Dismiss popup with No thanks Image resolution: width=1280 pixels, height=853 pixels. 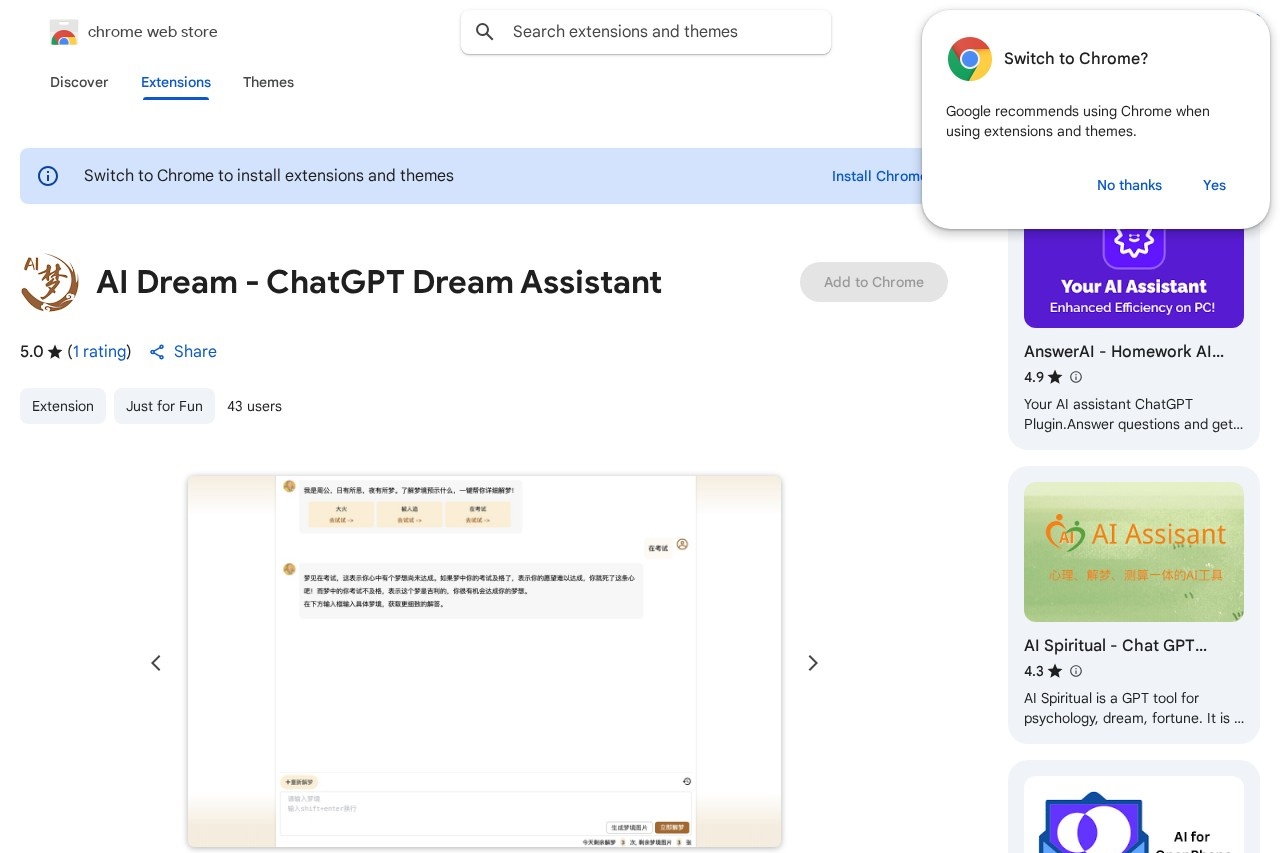[x=1129, y=185]
